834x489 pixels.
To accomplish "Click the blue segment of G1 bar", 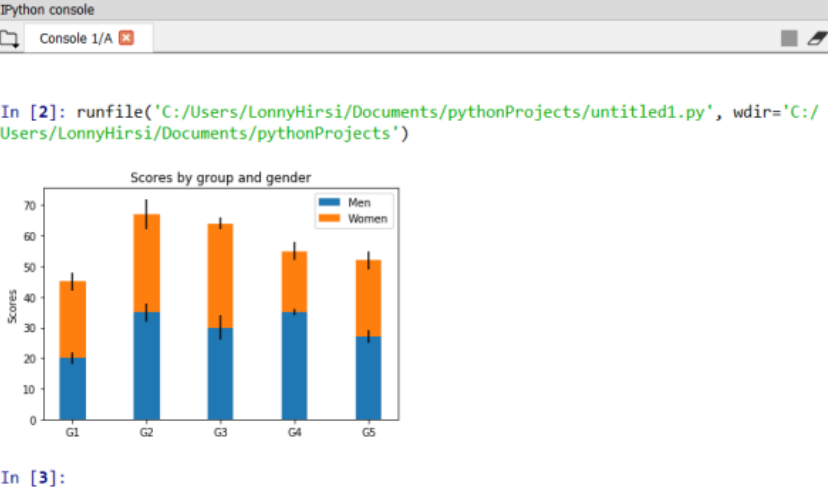I will [x=72, y=388].
